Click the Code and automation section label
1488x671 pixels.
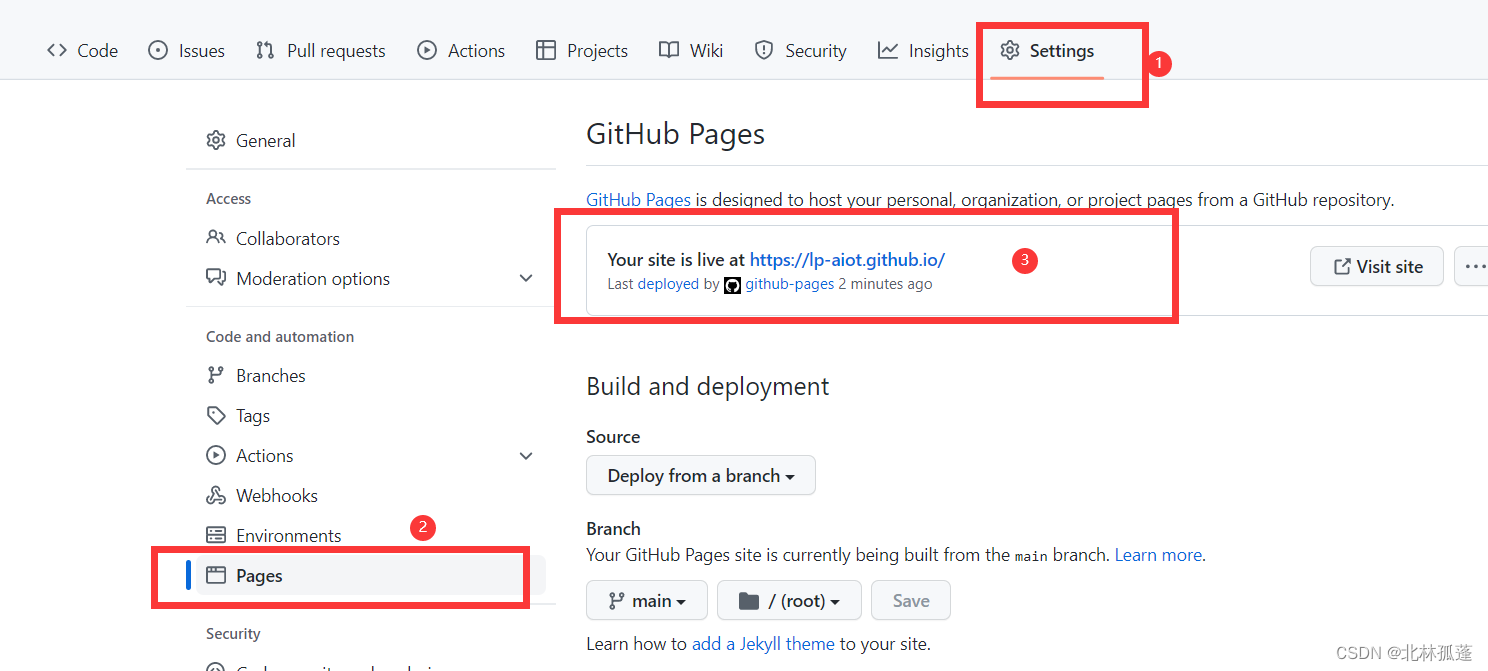click(x=280, y=336)
